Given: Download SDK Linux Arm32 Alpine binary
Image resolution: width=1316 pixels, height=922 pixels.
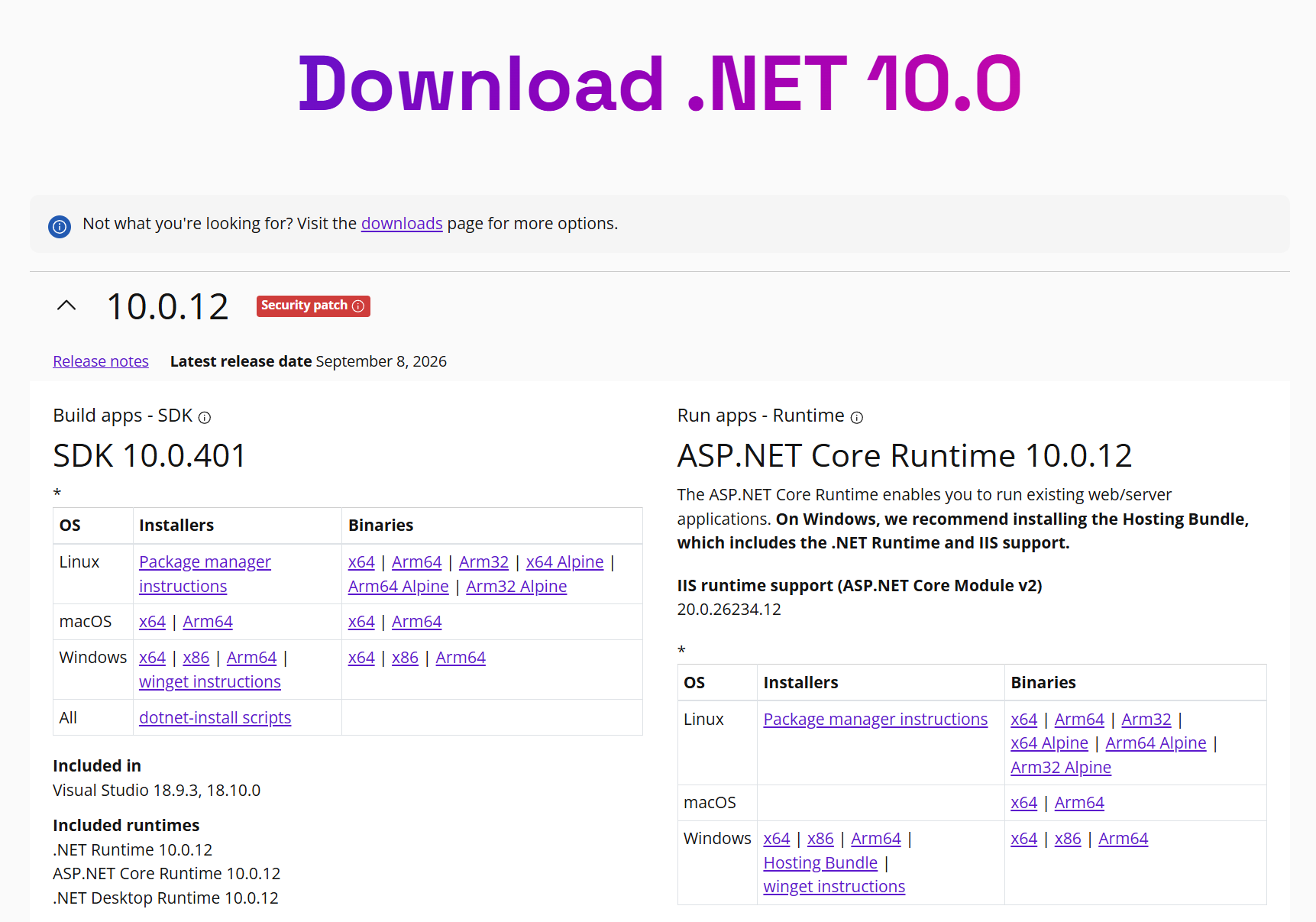Looking at the screenshot, I should click(516, 587).
